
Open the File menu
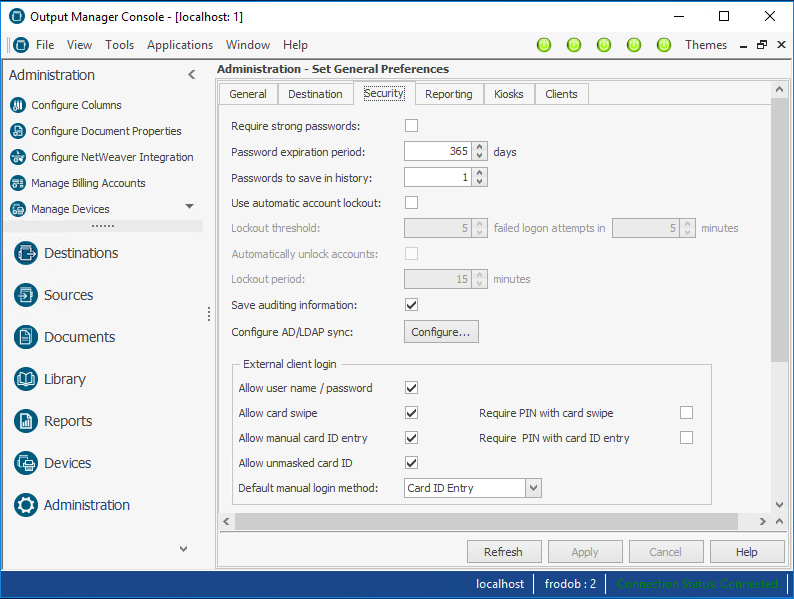click(45, 45)
